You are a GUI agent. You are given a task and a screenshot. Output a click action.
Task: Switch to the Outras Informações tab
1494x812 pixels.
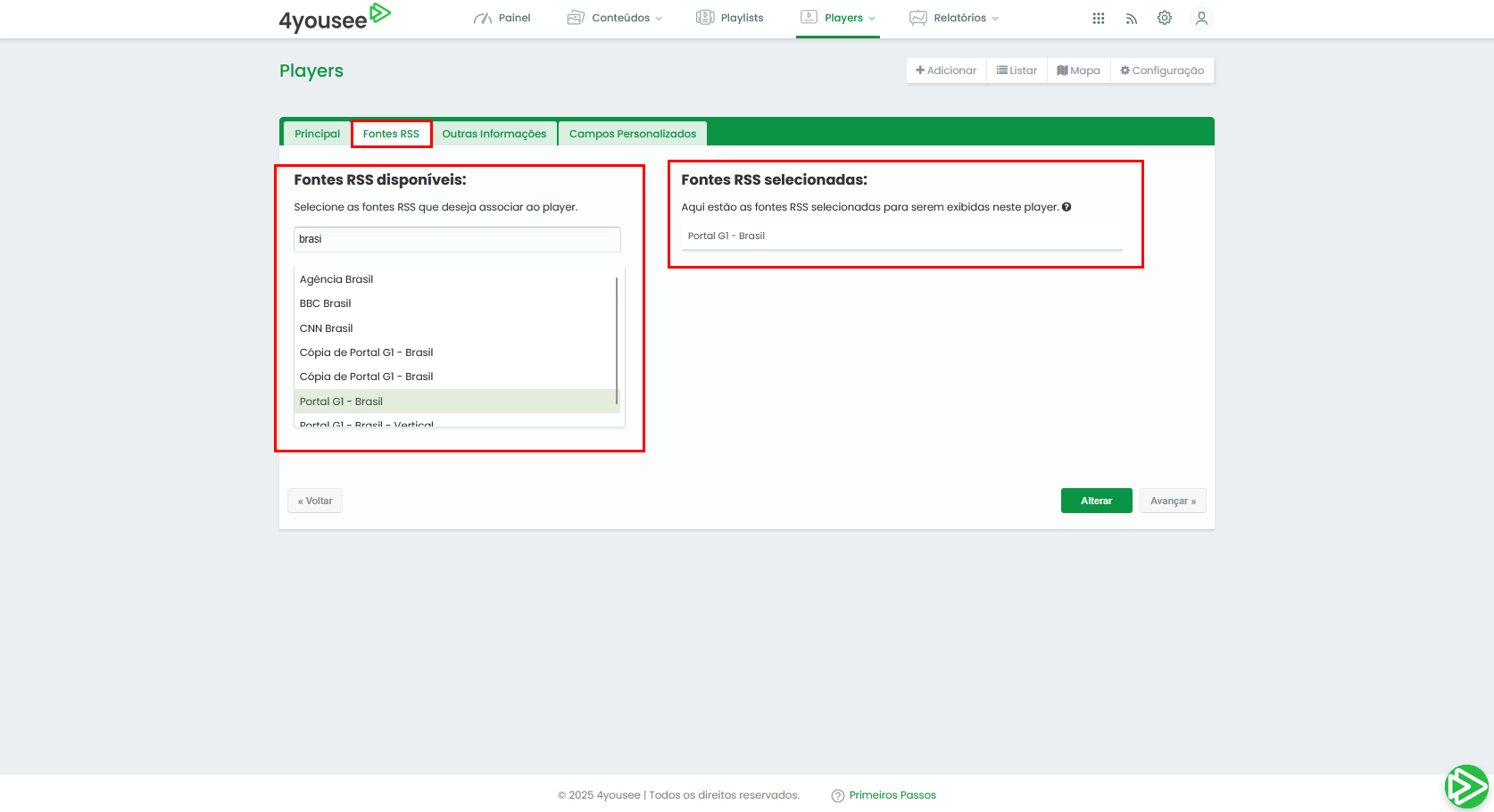click(494, 134)
